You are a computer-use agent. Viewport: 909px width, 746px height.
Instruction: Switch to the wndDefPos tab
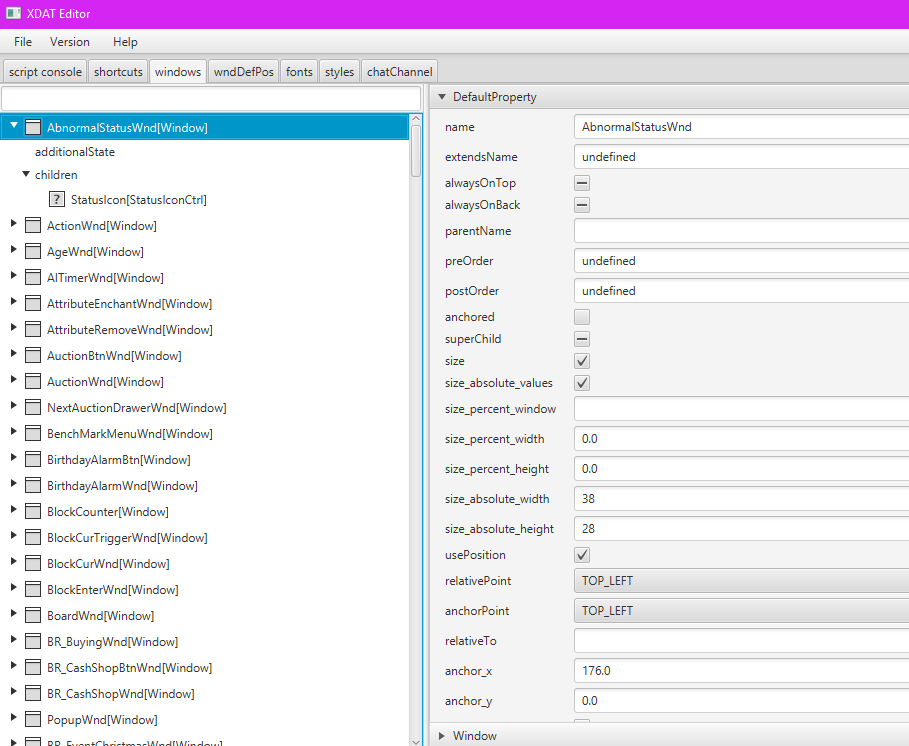point(243,71)
